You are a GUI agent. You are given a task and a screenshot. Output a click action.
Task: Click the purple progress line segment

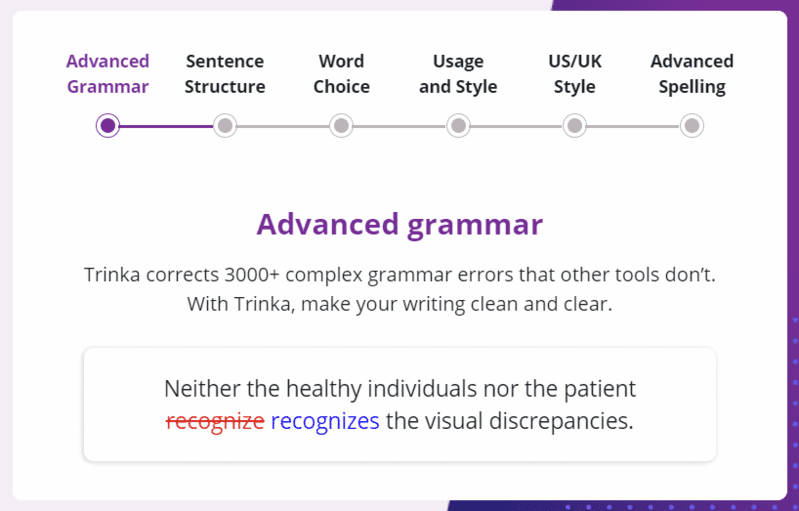(166, 126)
